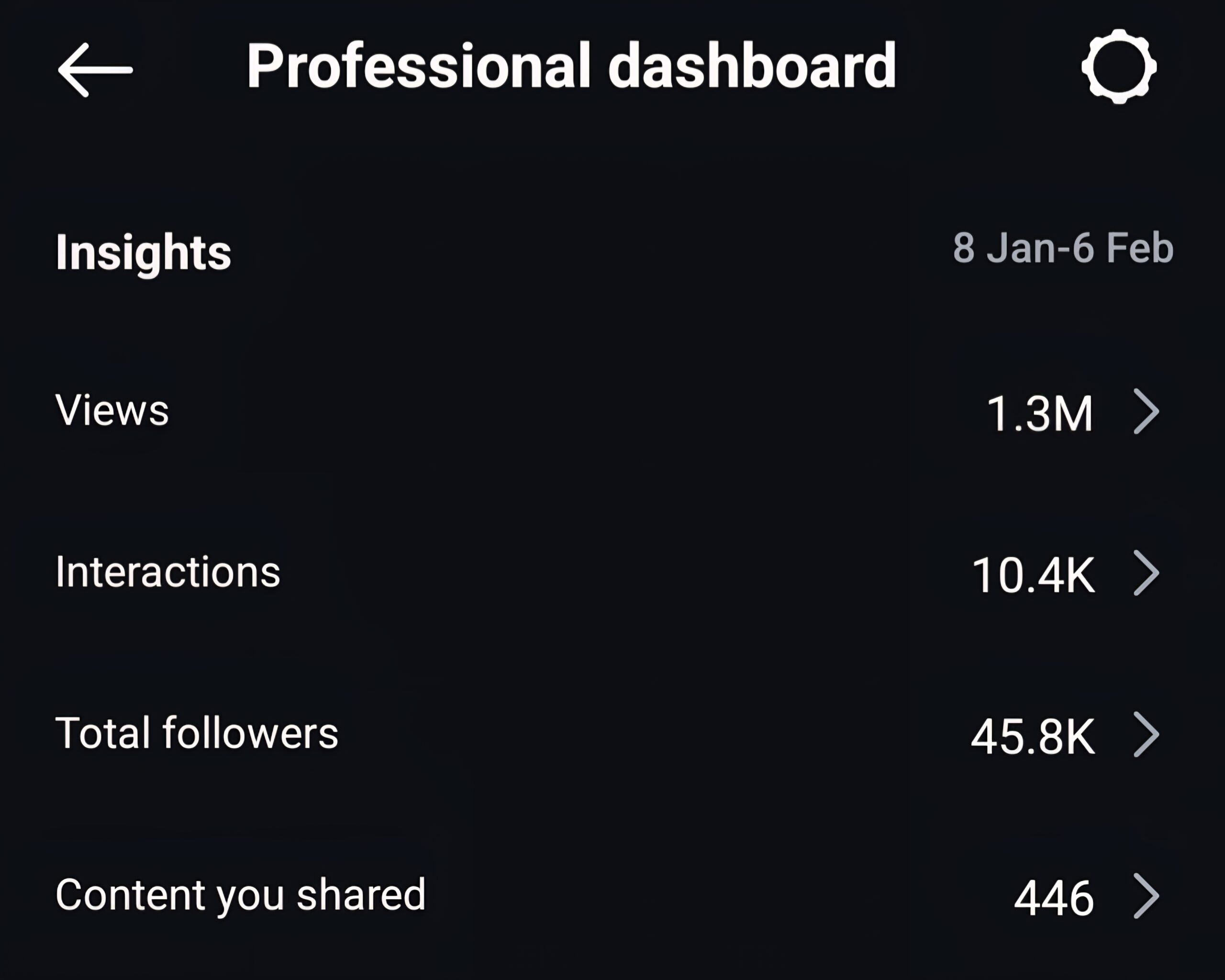Open Views details with its chevron
Screen dimensions: 1225x980
1146,411
